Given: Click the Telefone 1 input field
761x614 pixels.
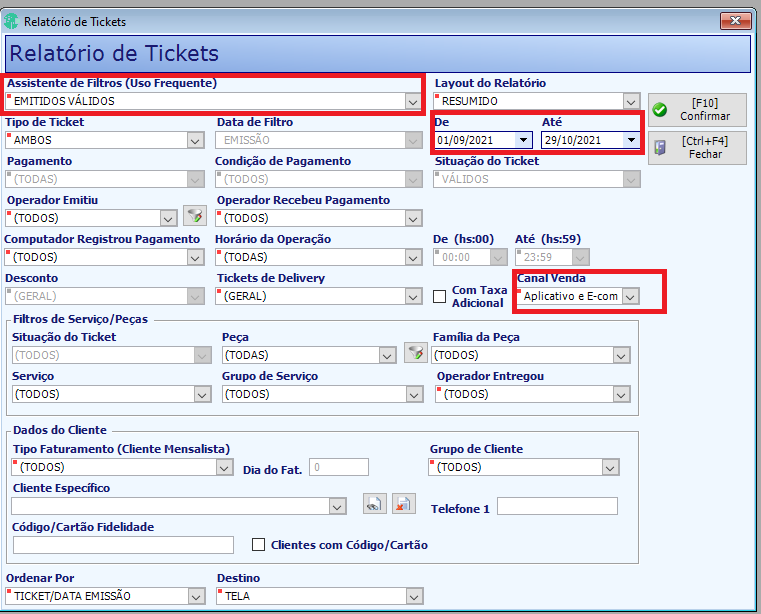Looking at the screenshot, I should [x=557, y=506].
